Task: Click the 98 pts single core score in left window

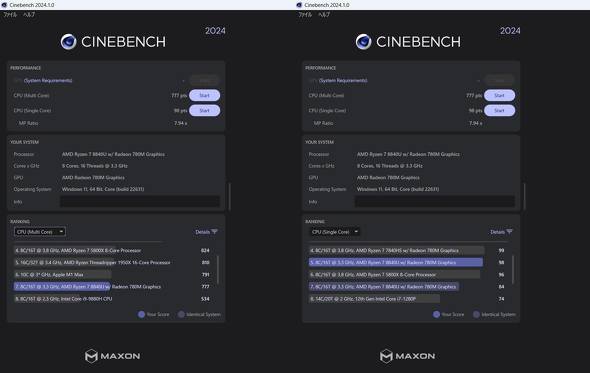Action: (x=181, y=111)
